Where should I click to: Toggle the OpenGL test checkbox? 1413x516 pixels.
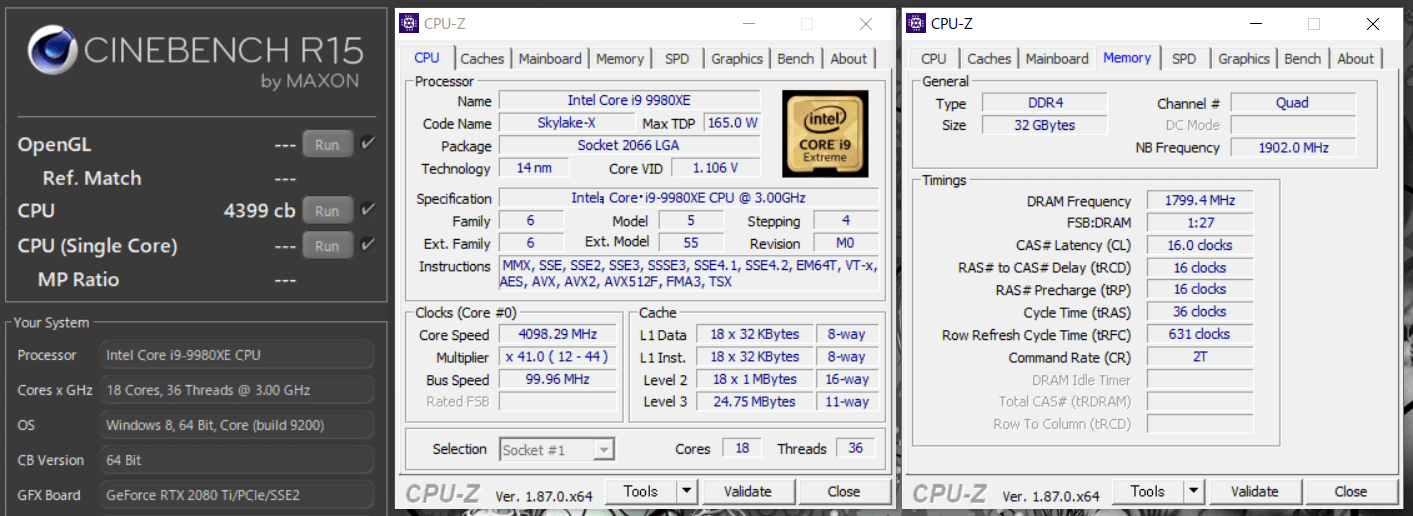[x=368, y=144]
